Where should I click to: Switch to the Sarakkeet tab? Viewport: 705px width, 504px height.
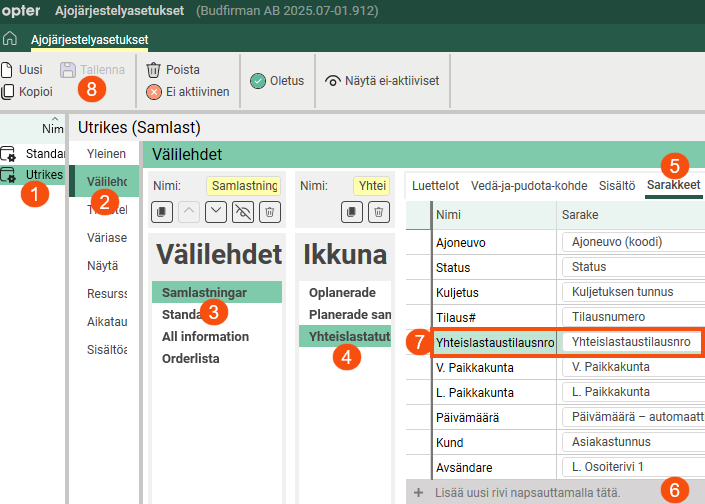[x=673, y=185]
